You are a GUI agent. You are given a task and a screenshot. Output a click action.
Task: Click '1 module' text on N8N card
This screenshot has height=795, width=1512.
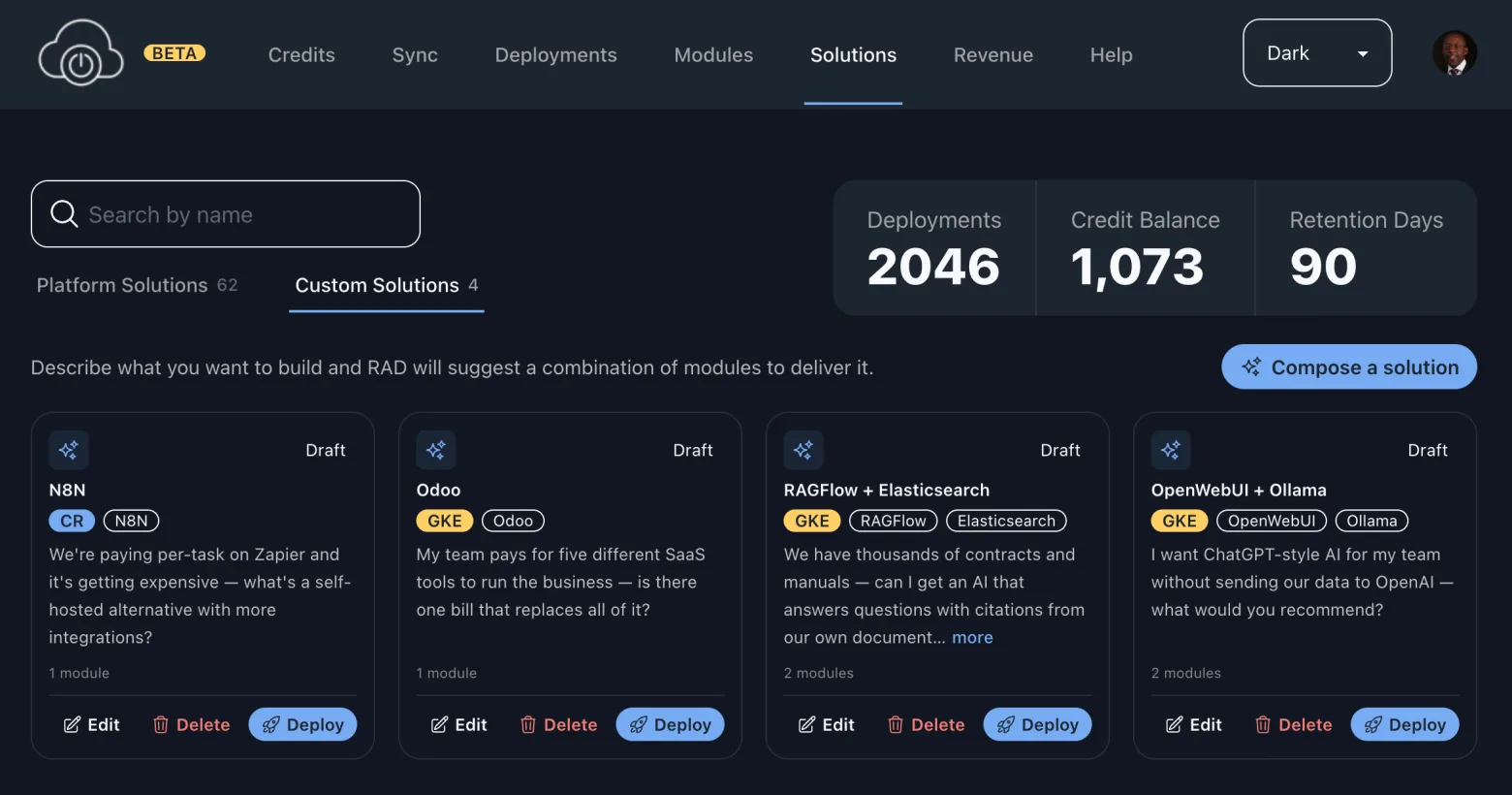pos(79,673)
